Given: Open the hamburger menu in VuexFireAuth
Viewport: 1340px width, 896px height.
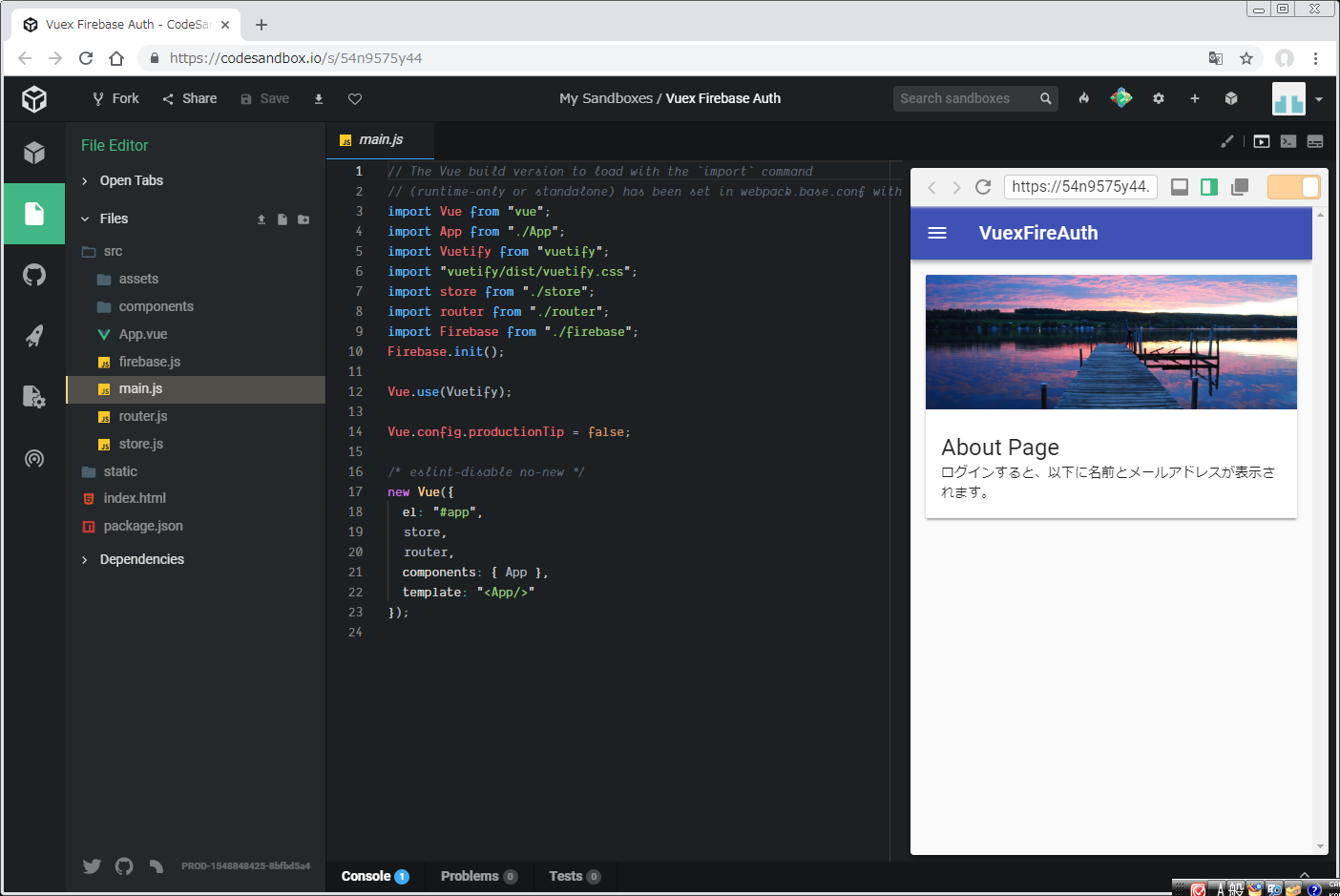Looking at the screenshot, I should (937, 233).
